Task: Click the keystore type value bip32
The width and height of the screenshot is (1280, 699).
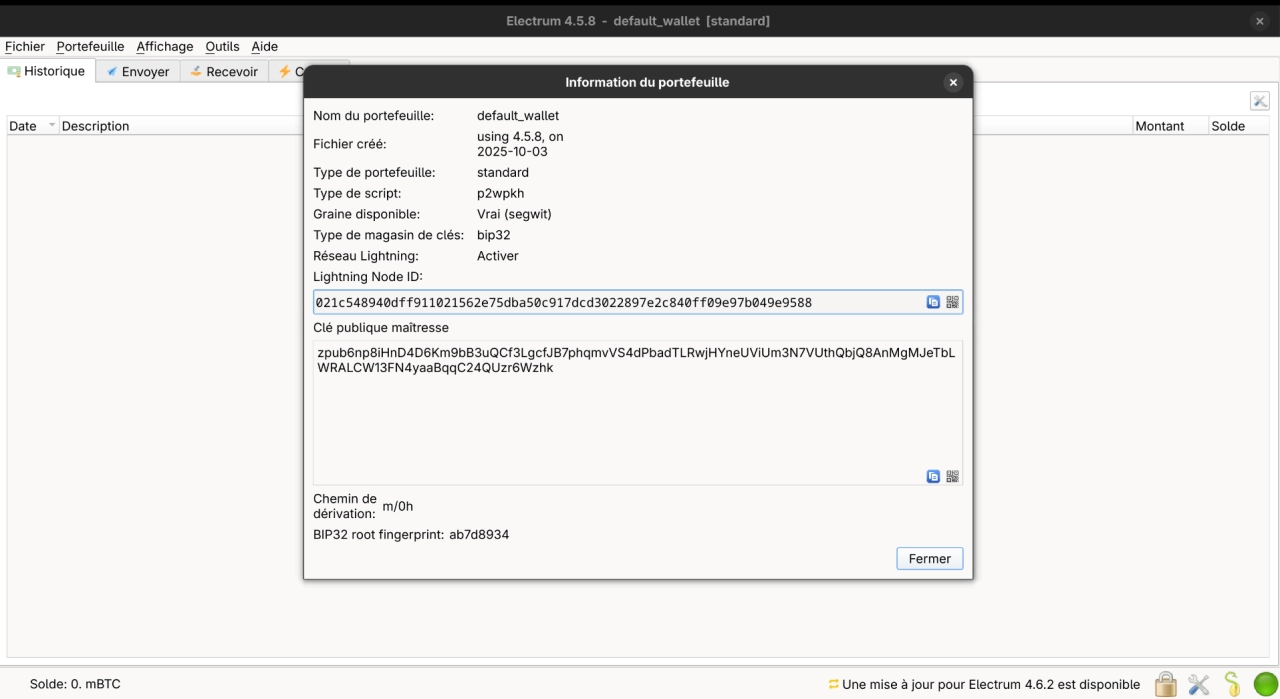Action: click(494, 235)
